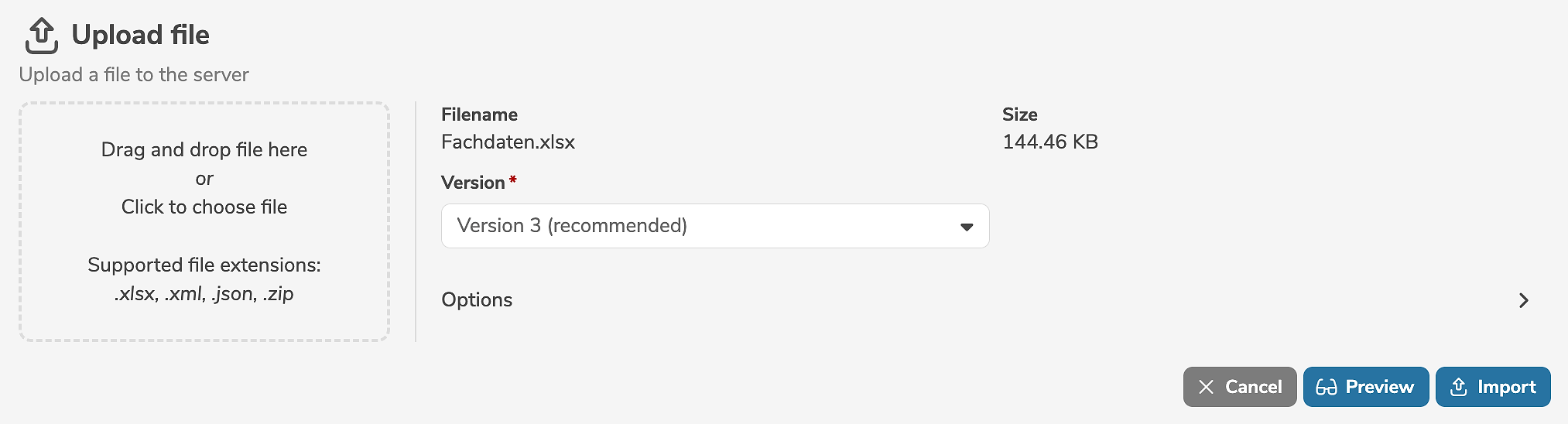This screenshot has height=424, width=1568.
Task: Click the upload icon beside the Upload file title
Action: click(41, 36)
